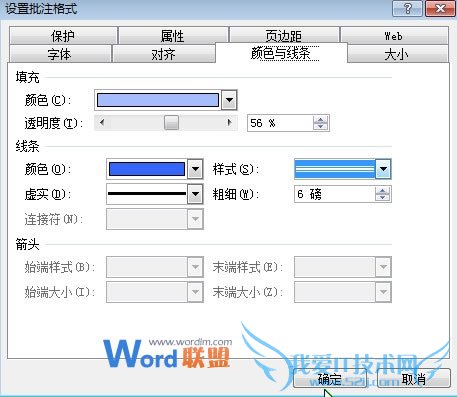Viewport: 457px width, 397px height.
Task: Increase transparency with the up spinner
Action: tap(321, 120)
